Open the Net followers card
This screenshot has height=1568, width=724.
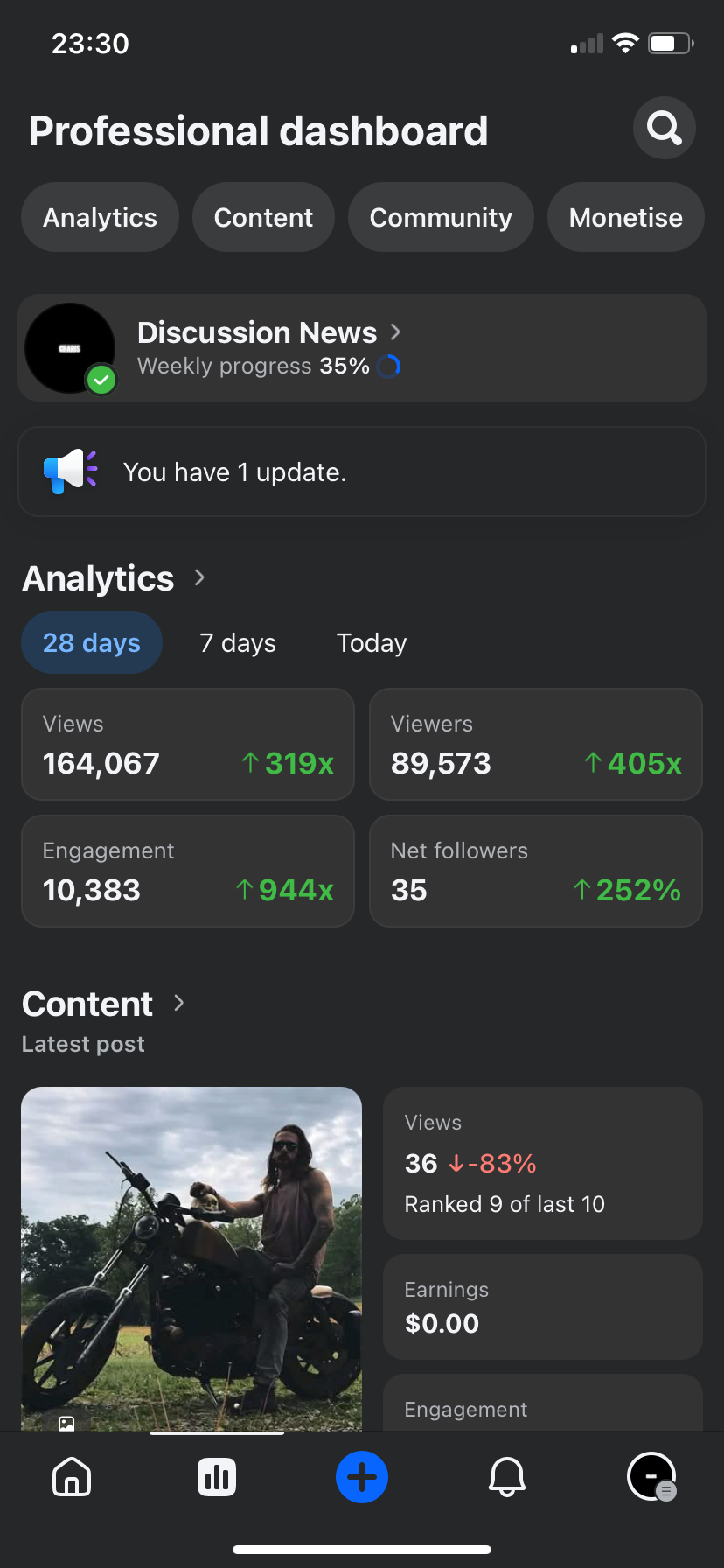(536, 871)
